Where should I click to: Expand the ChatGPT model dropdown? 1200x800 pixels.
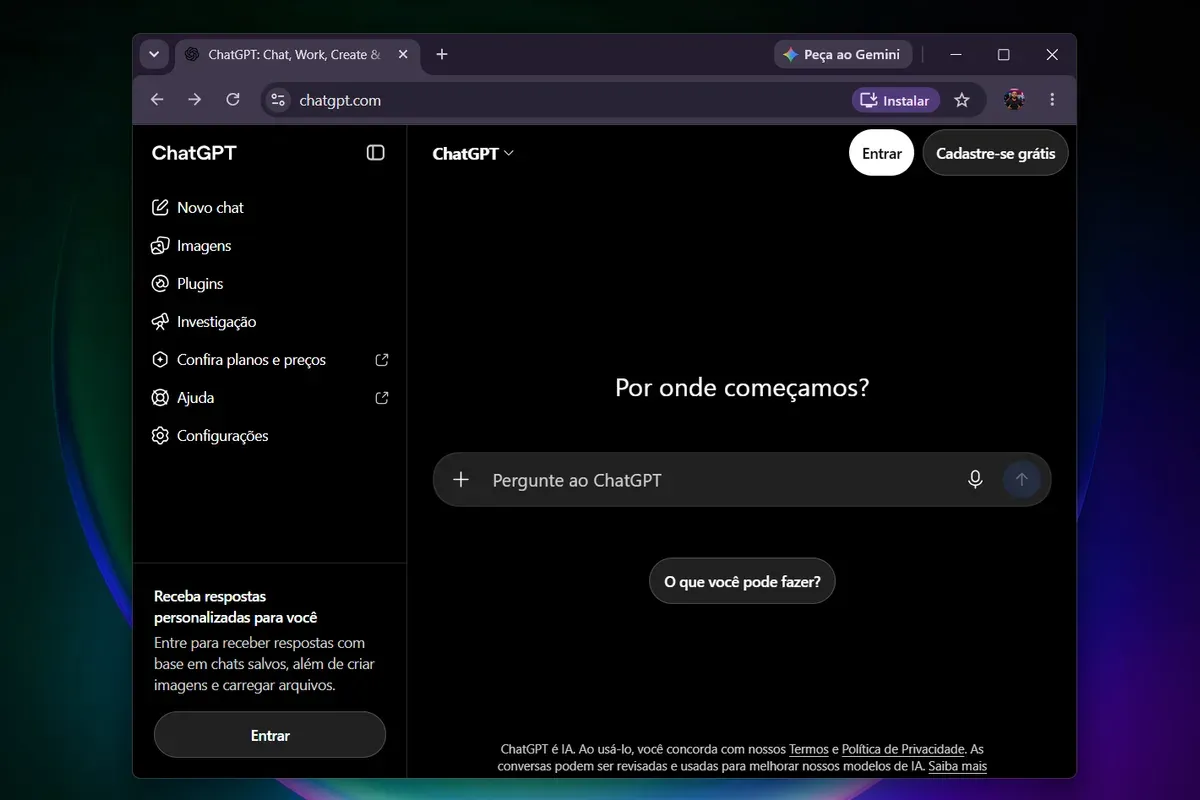pos(473,154)
